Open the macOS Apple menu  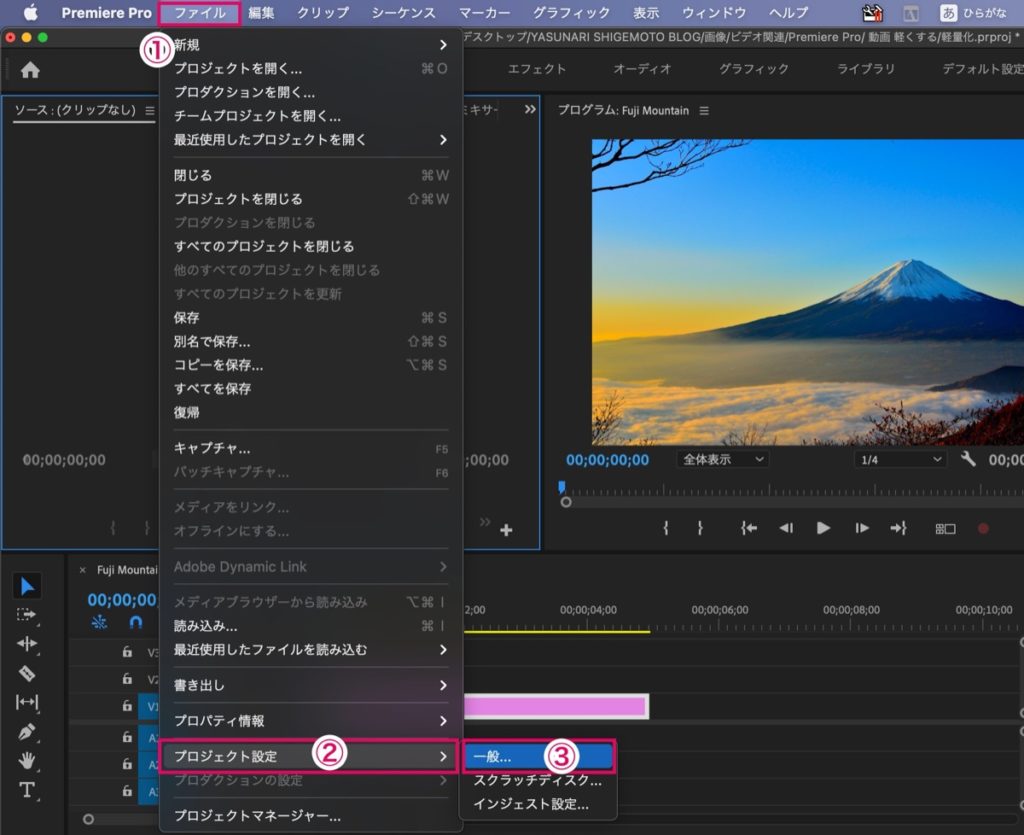pos(30,12)
